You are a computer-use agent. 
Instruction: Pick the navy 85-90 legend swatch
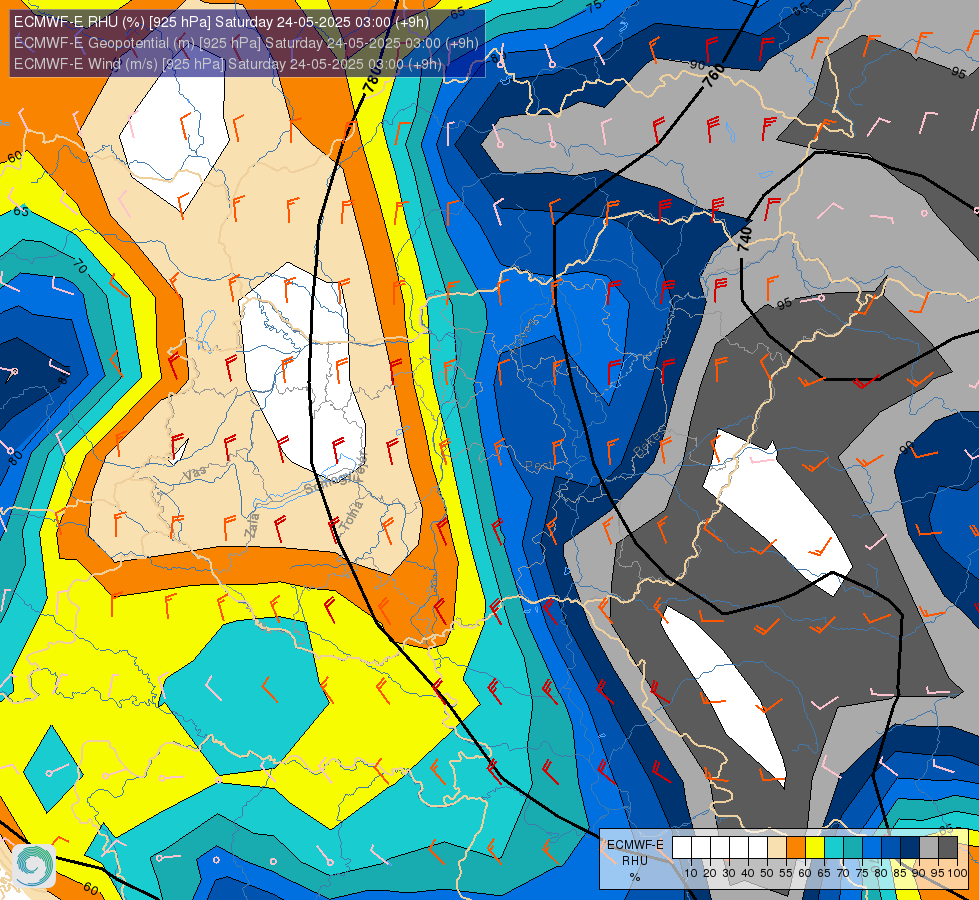tap(910, 848)
